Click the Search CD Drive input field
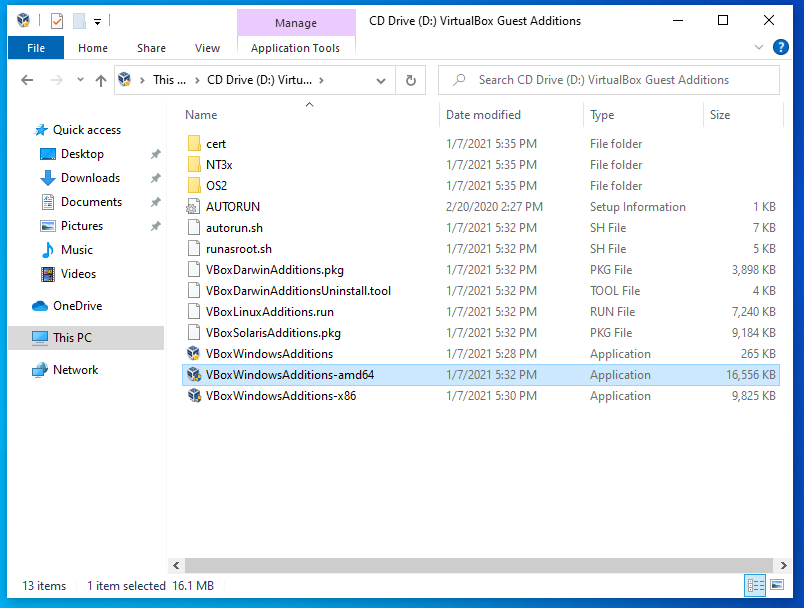The image size is (804, 608). (609, 80)
